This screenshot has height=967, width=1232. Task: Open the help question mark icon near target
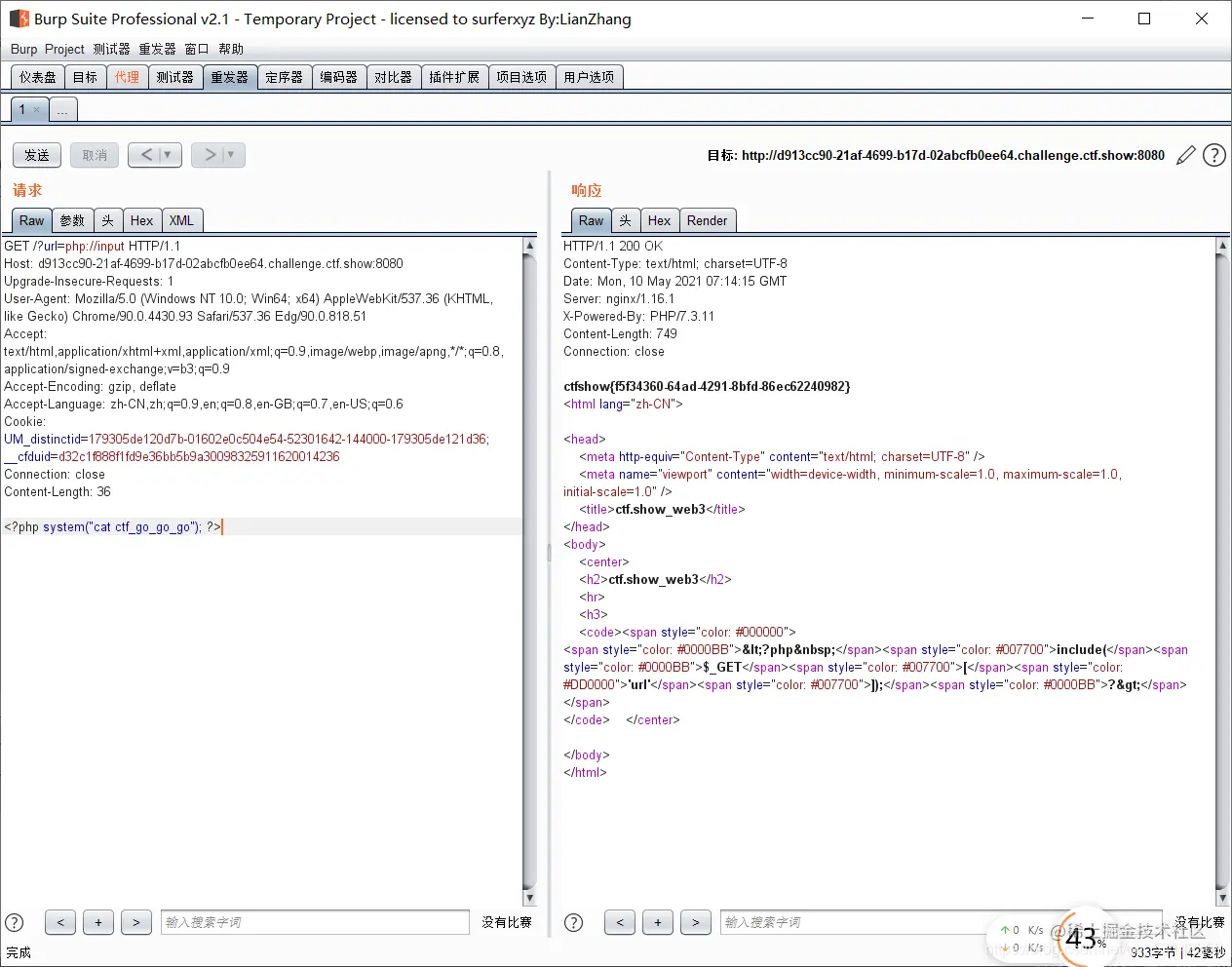[1214, 155]
